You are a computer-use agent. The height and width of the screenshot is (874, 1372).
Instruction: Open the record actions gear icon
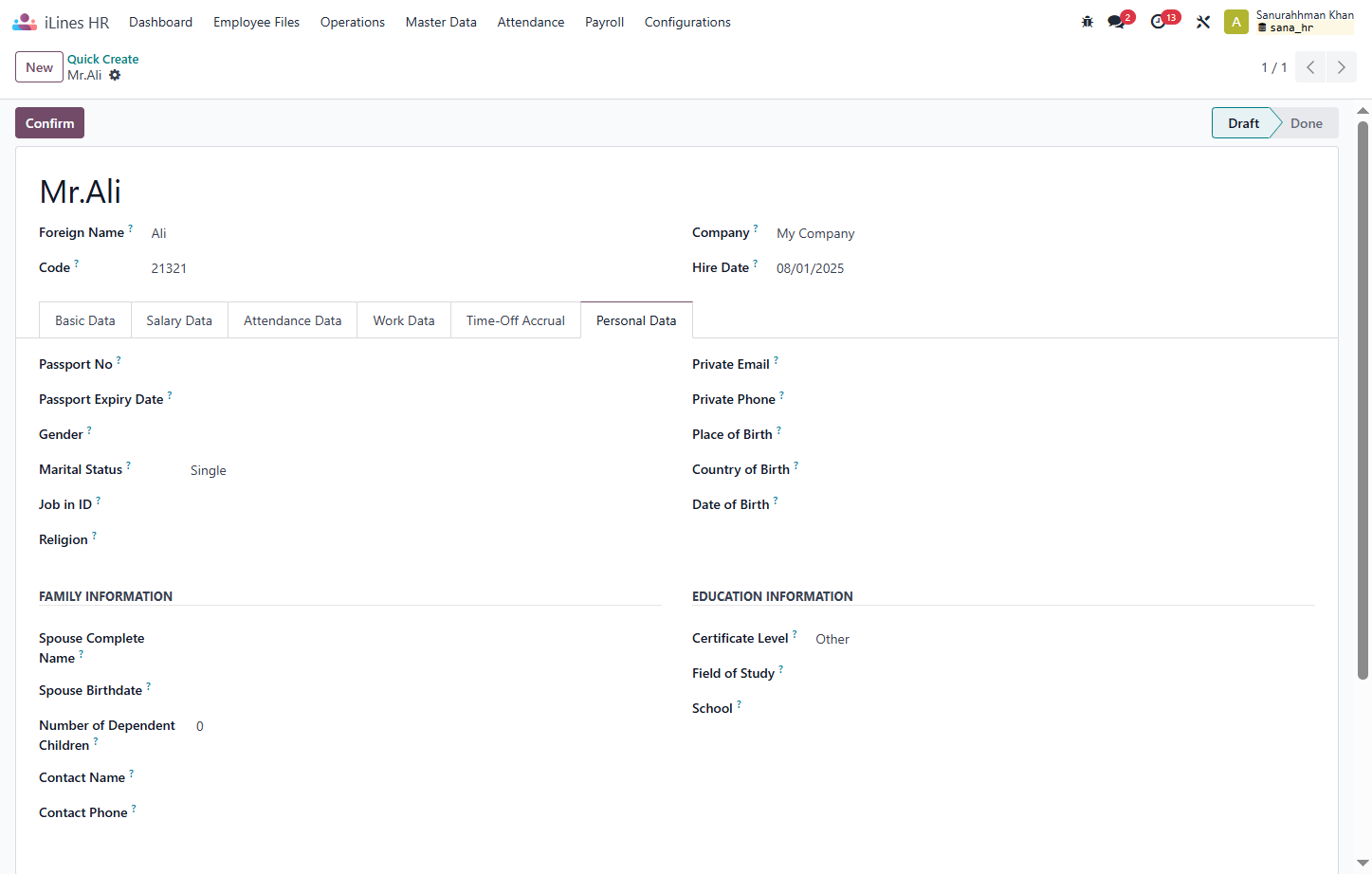pos(115,75)
